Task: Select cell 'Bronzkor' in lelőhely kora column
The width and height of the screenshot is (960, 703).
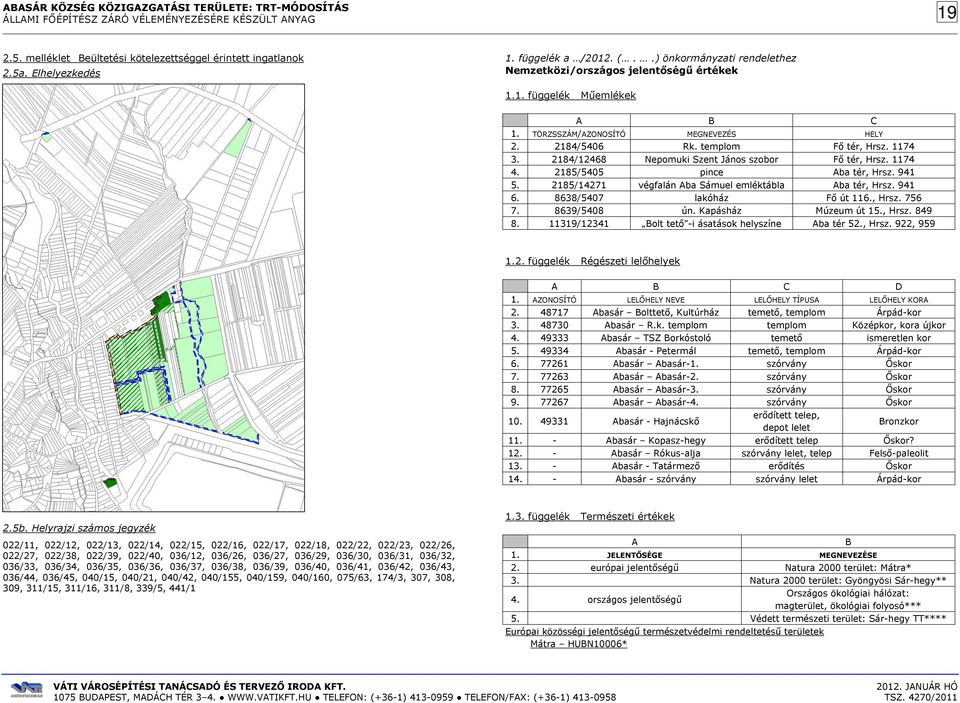Action: pos(899,421)
